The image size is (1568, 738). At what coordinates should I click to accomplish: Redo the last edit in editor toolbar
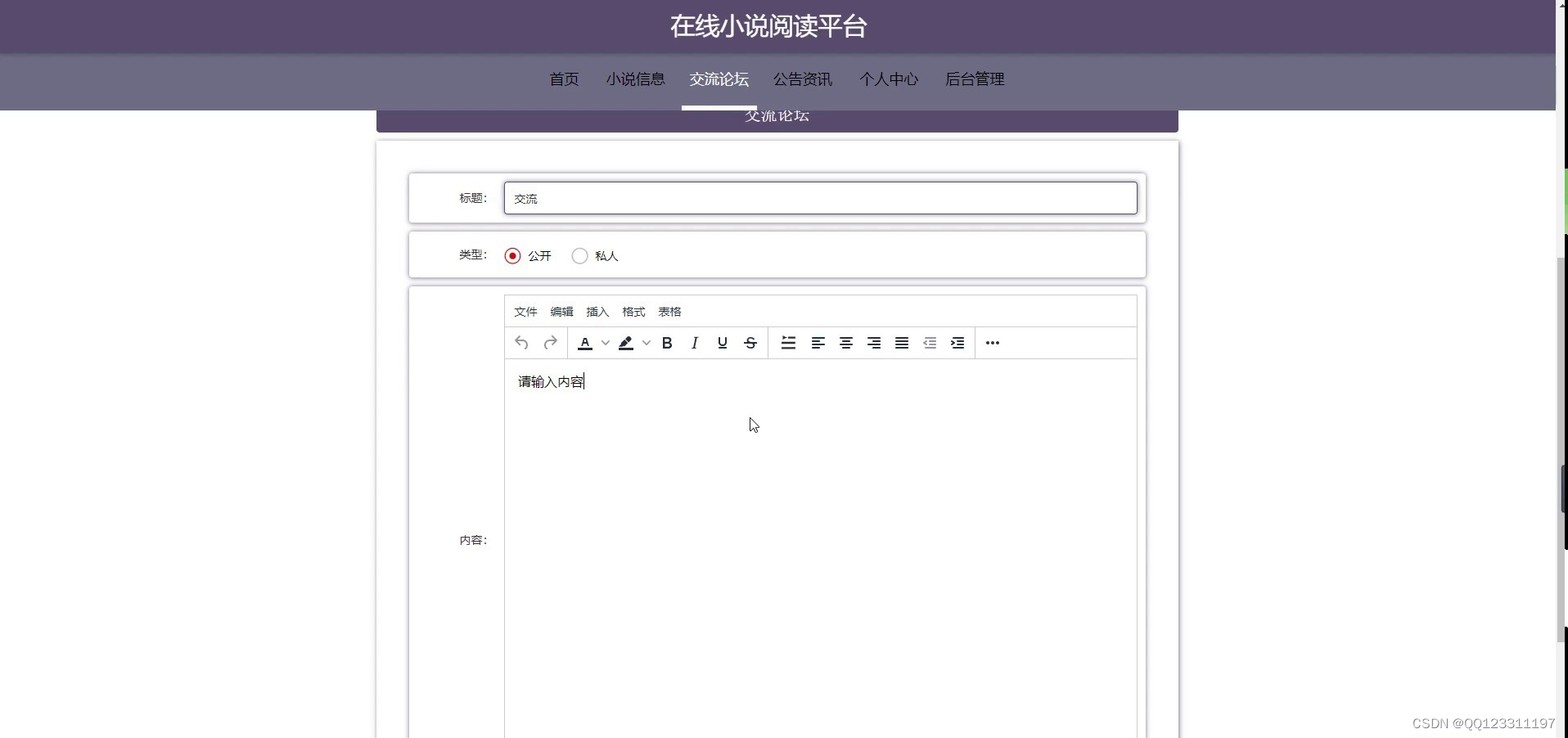click(x=551, y=343)
